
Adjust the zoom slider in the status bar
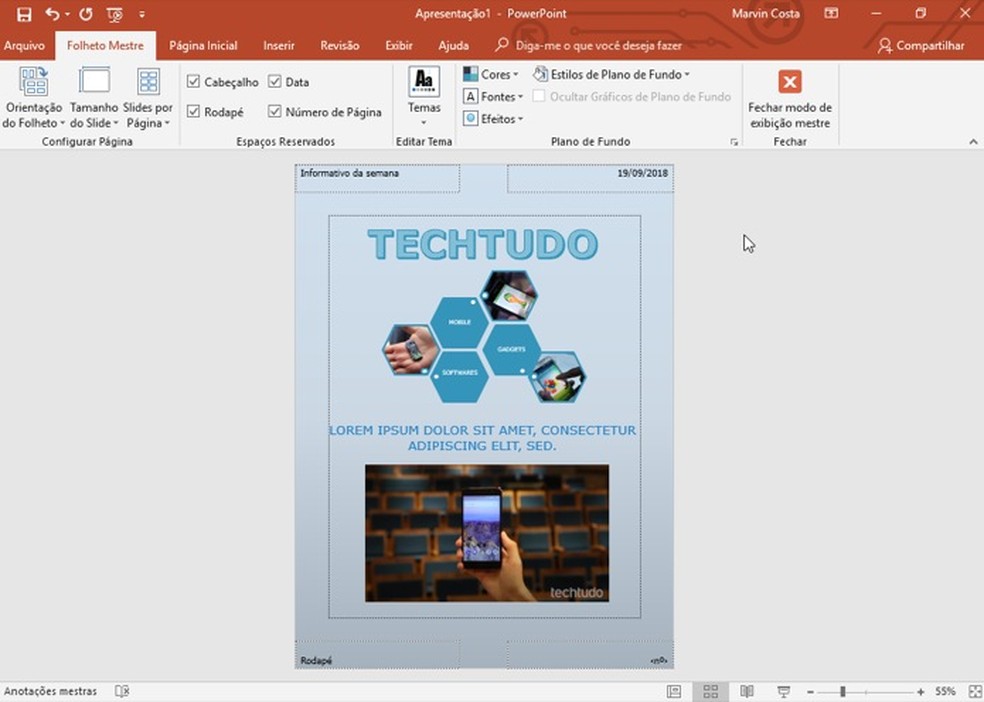coord(843,690)
